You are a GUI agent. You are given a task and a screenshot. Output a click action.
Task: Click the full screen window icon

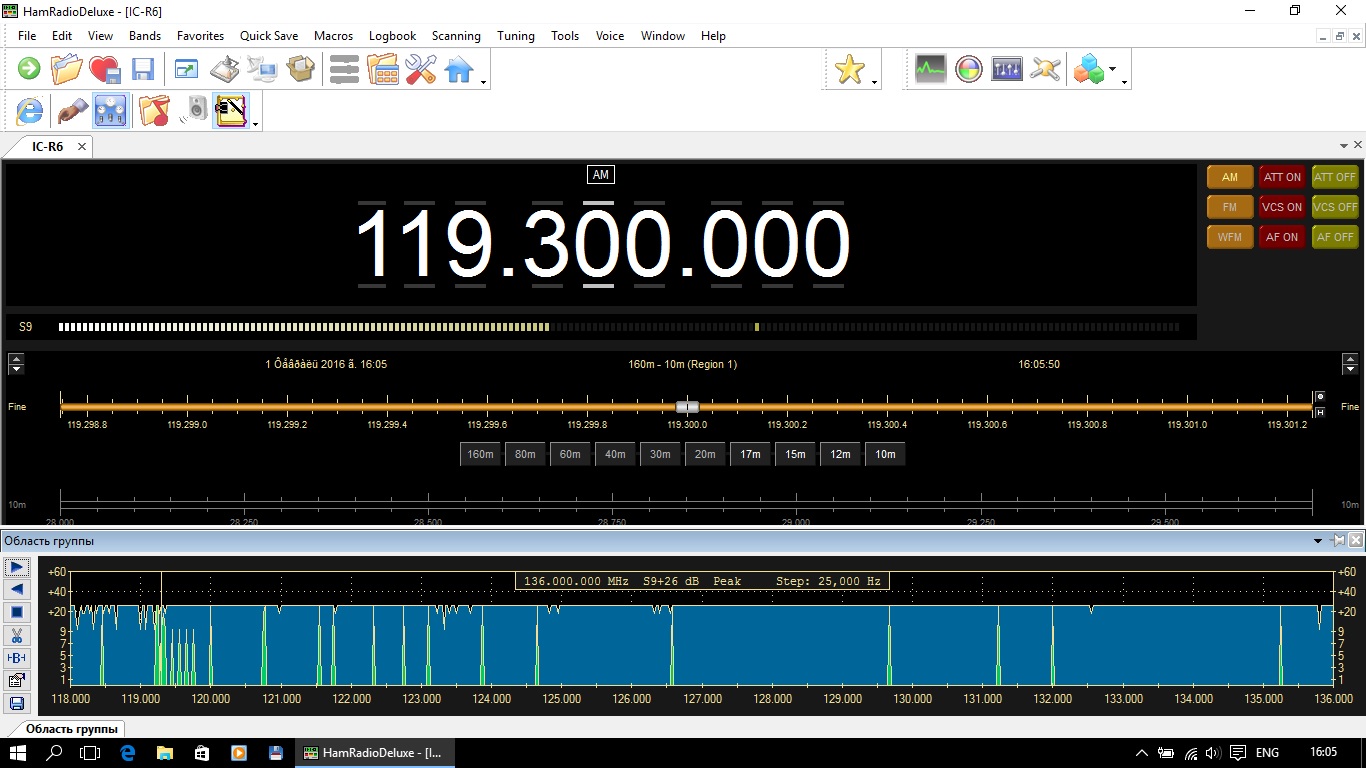click(186, 69)
